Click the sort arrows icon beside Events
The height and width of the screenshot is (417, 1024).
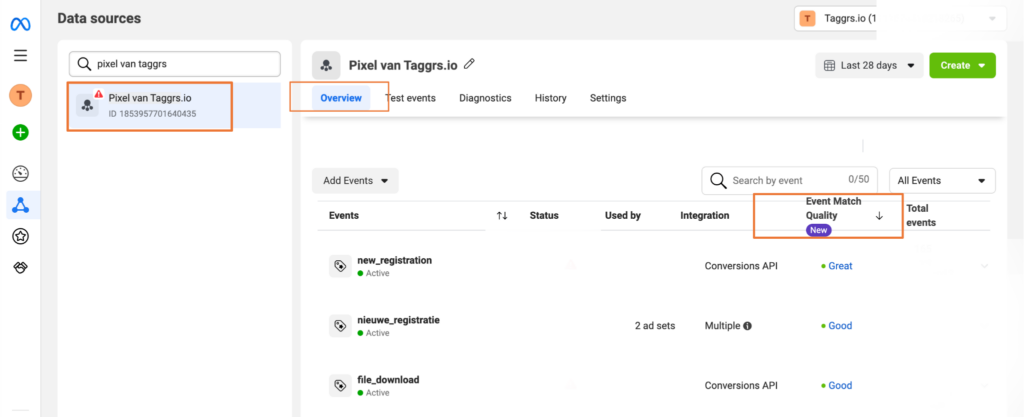click(502, 215)
